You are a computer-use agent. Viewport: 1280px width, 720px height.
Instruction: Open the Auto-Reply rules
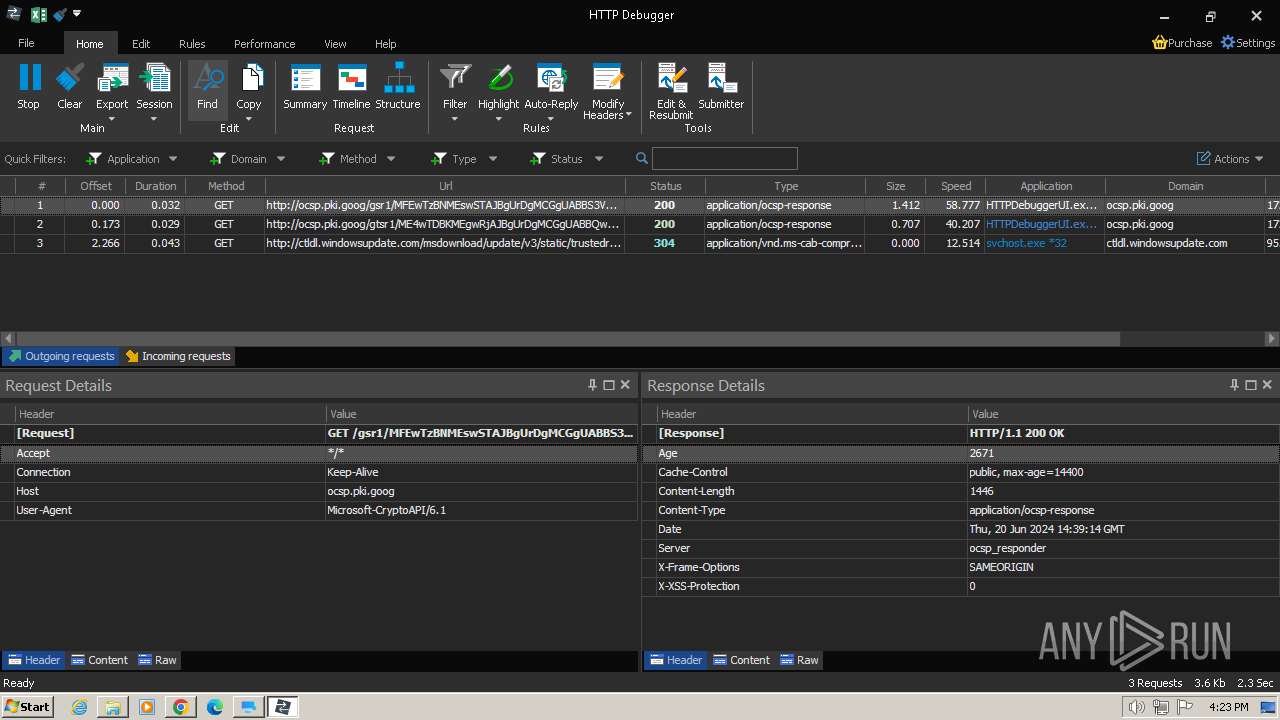tap(551, 85)
